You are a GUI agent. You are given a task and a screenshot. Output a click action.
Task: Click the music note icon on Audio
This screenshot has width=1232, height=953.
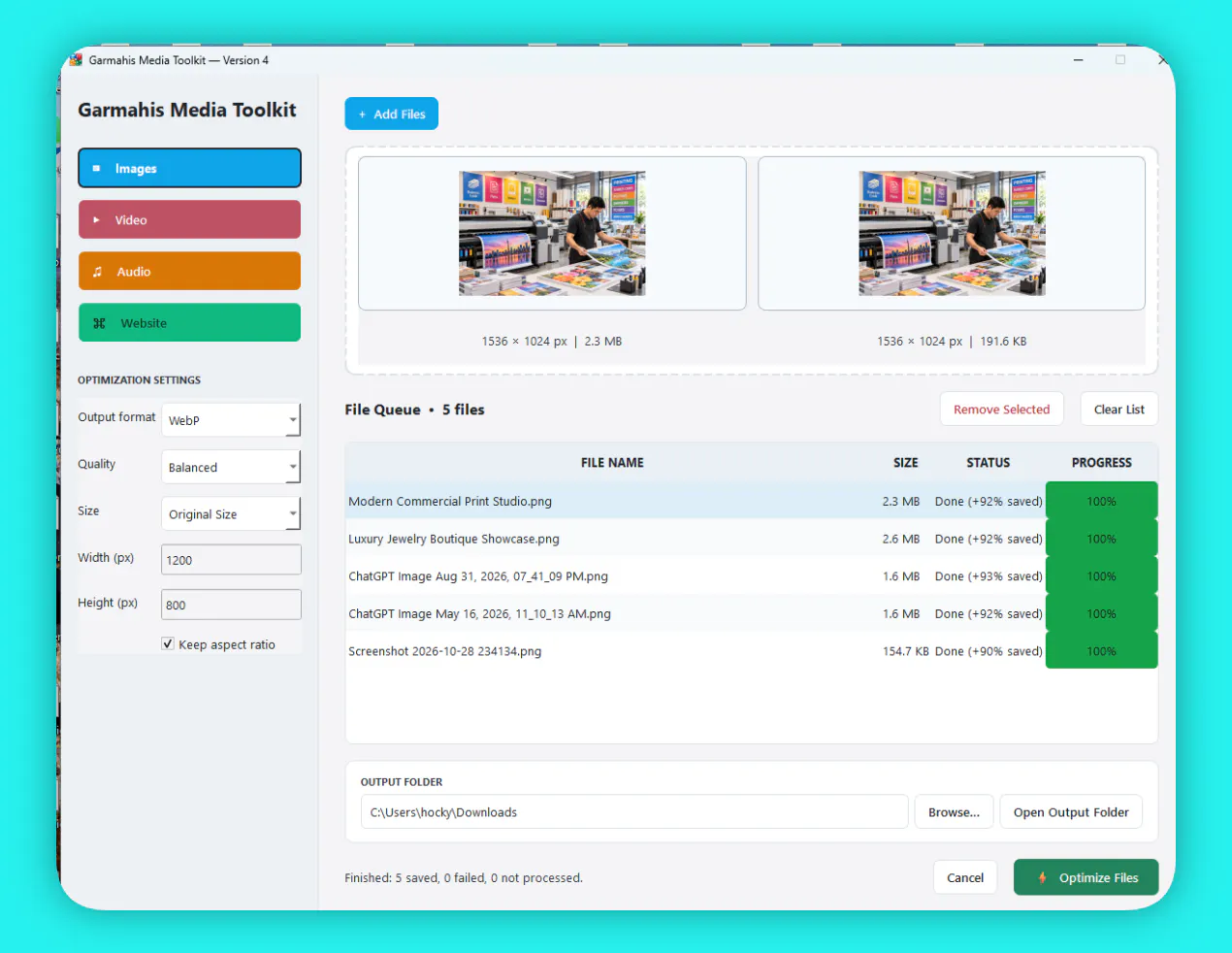[97, 272]
